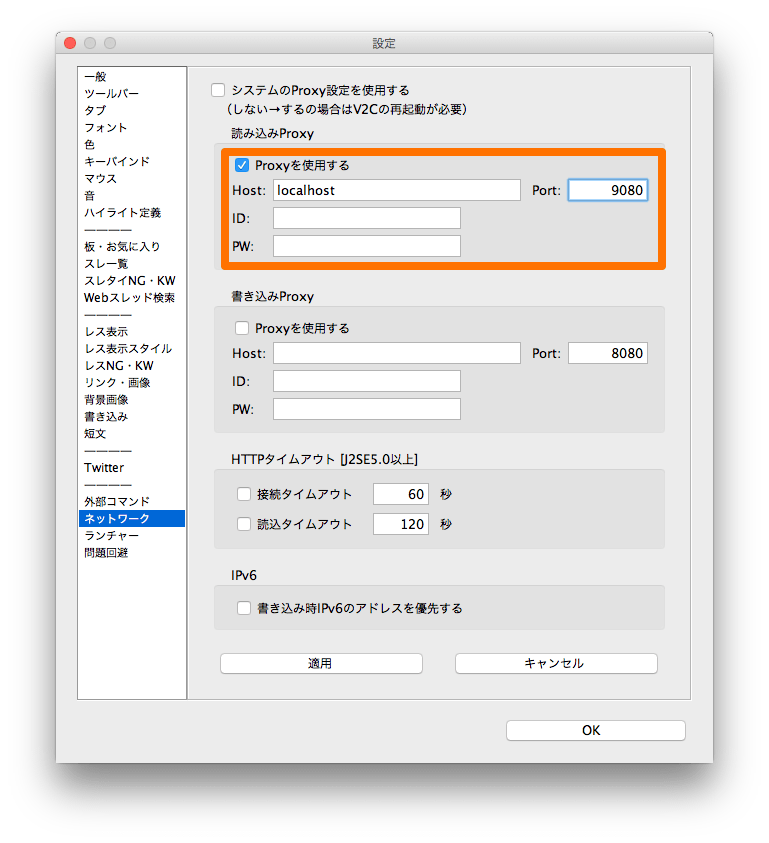Toggle 書き込み時IPv6のアドレスを優先する checkbox
The image size is (769, 843).
(244, 608)
